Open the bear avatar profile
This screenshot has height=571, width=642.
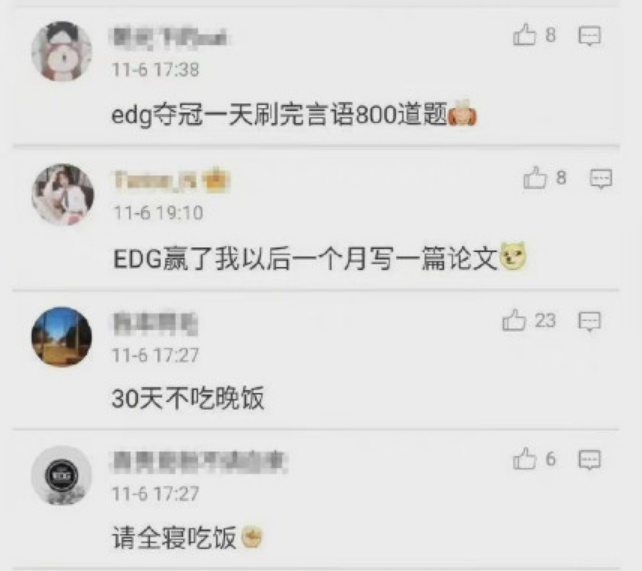click(x=62, y=51)
